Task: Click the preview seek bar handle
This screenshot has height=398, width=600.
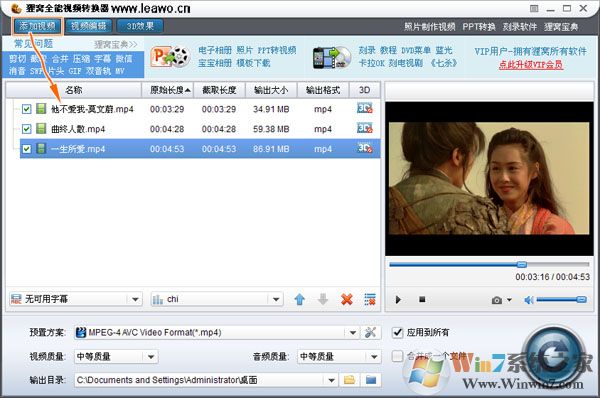Action: (x=522, y=264)
